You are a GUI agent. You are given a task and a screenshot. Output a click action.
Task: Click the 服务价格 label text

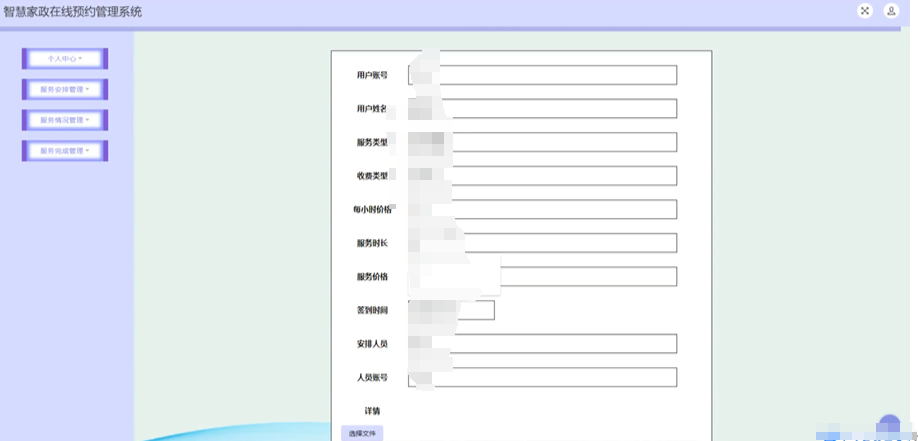pyautogui.click(x=372, y=276)
